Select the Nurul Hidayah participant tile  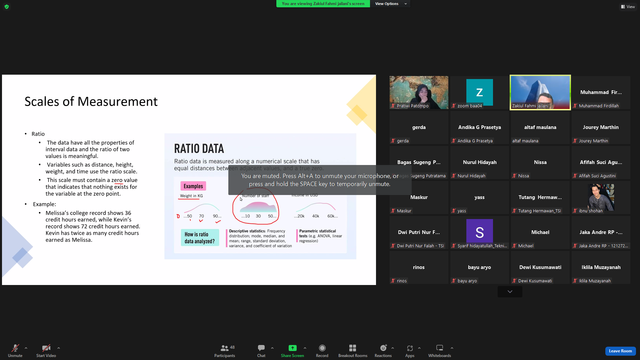[480, 162]
